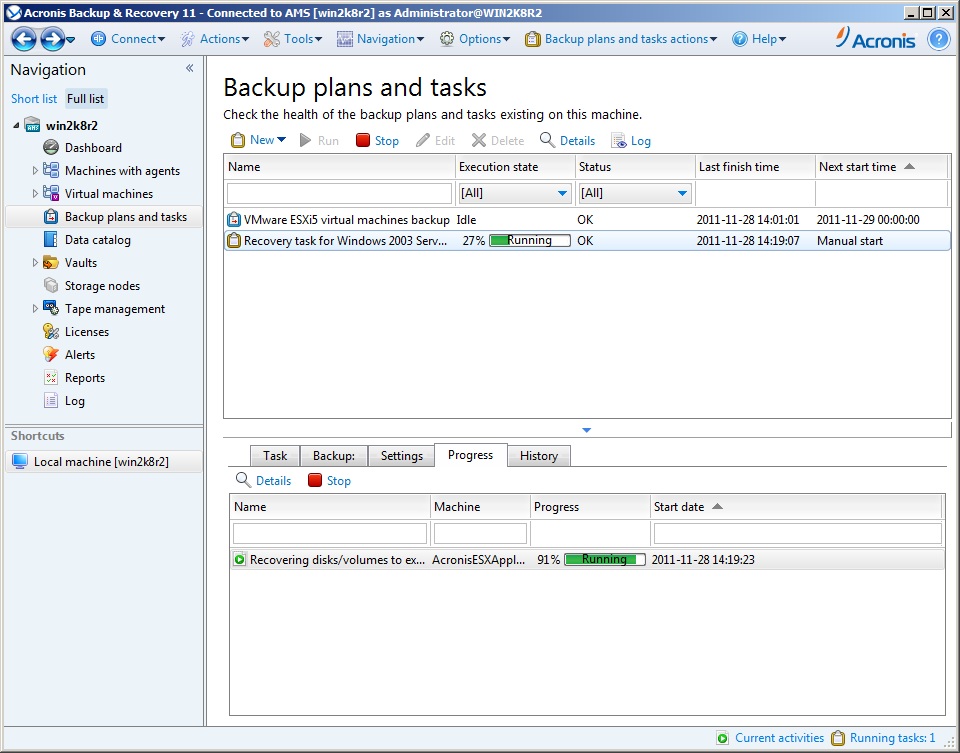
Task: Open the Navigation menu in toolbar
Action: pos(380,39)
